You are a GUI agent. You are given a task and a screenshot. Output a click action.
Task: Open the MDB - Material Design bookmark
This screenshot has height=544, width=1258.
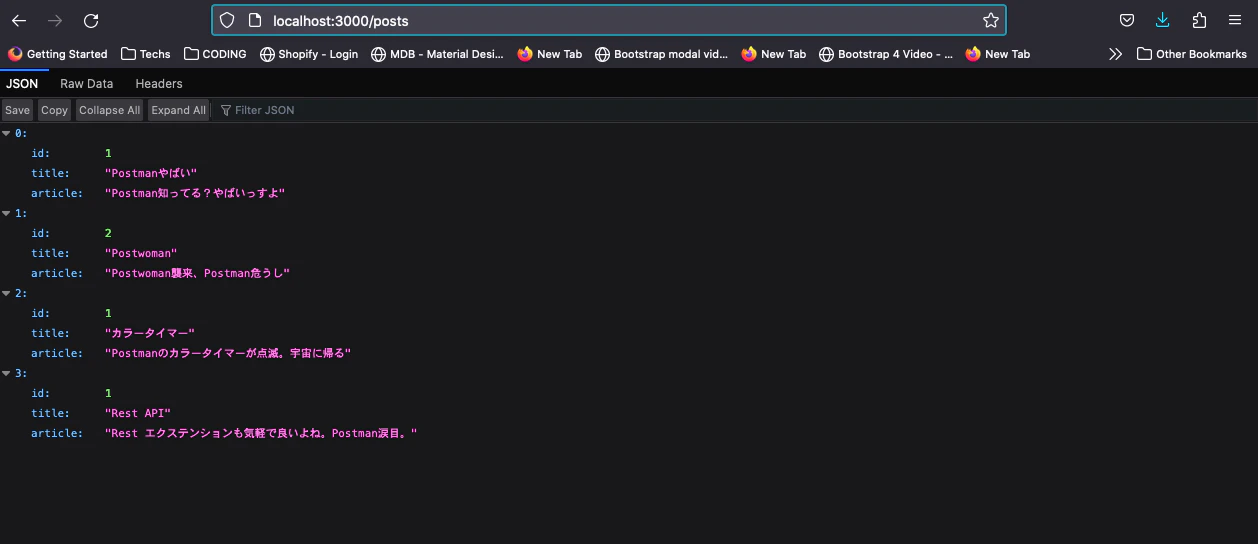[437, 54]
